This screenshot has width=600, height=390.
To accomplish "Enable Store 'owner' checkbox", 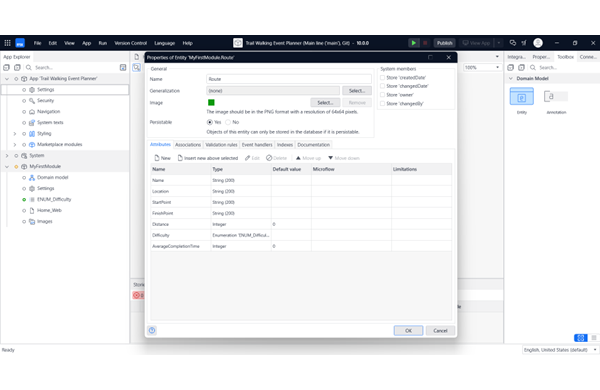I will tap(382, 95).
